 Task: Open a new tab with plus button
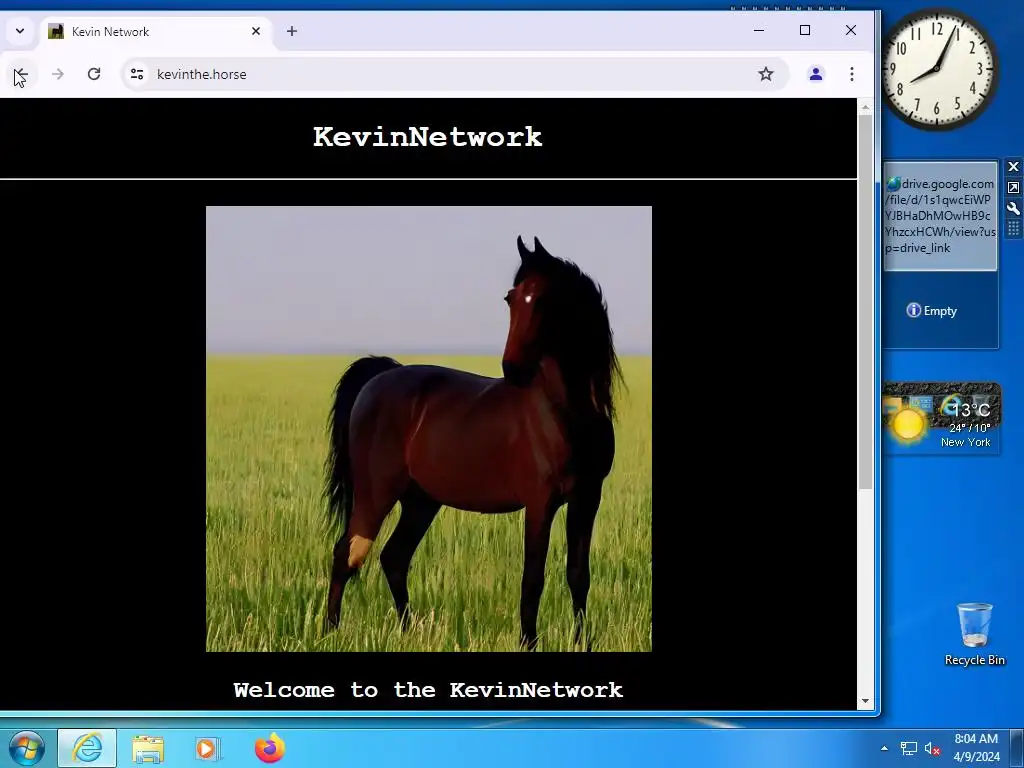[x=292, y=31]
